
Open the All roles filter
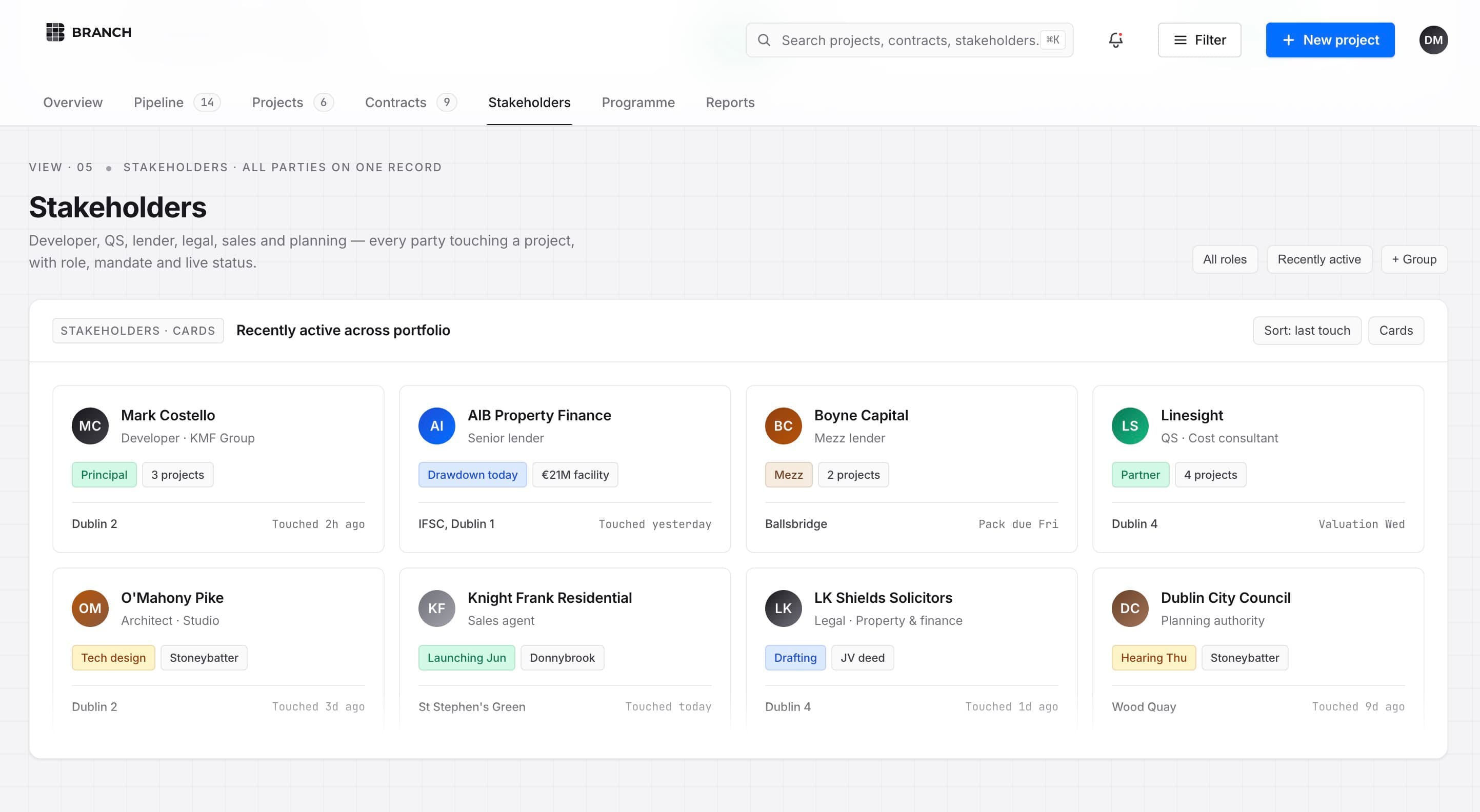click(x=1224, y=259)
